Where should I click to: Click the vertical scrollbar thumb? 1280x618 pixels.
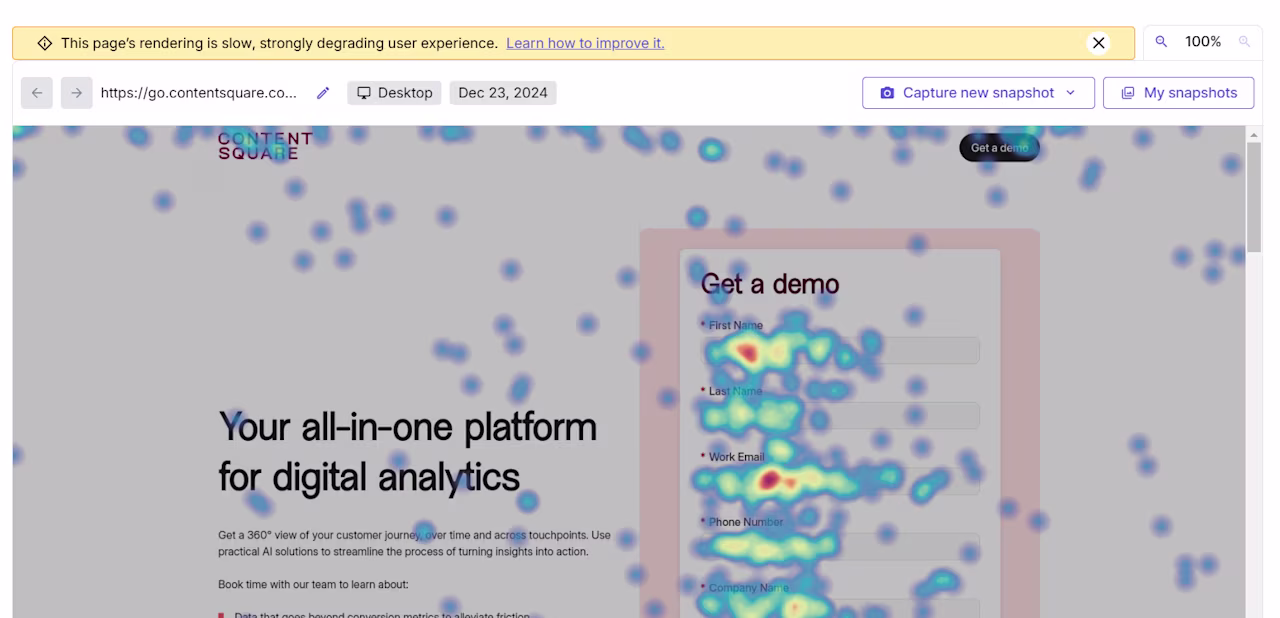1254,197
